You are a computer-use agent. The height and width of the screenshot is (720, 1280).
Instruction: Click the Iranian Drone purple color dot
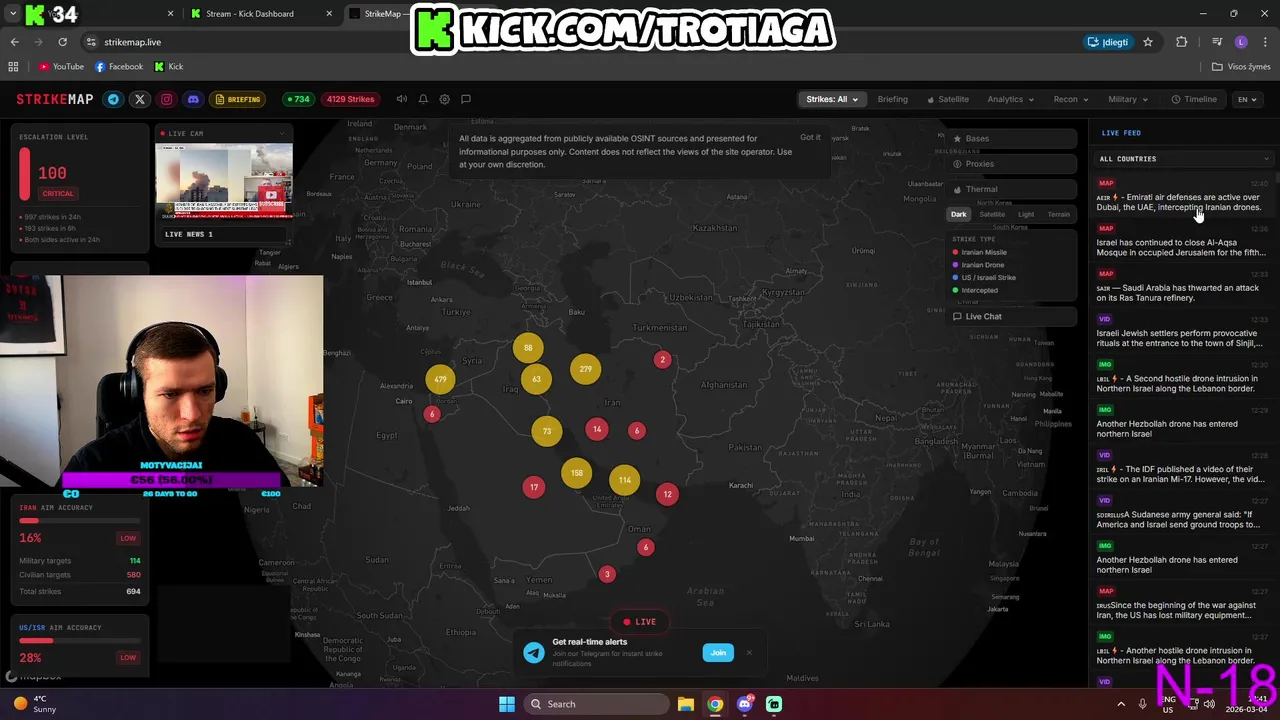pos(955,265)
